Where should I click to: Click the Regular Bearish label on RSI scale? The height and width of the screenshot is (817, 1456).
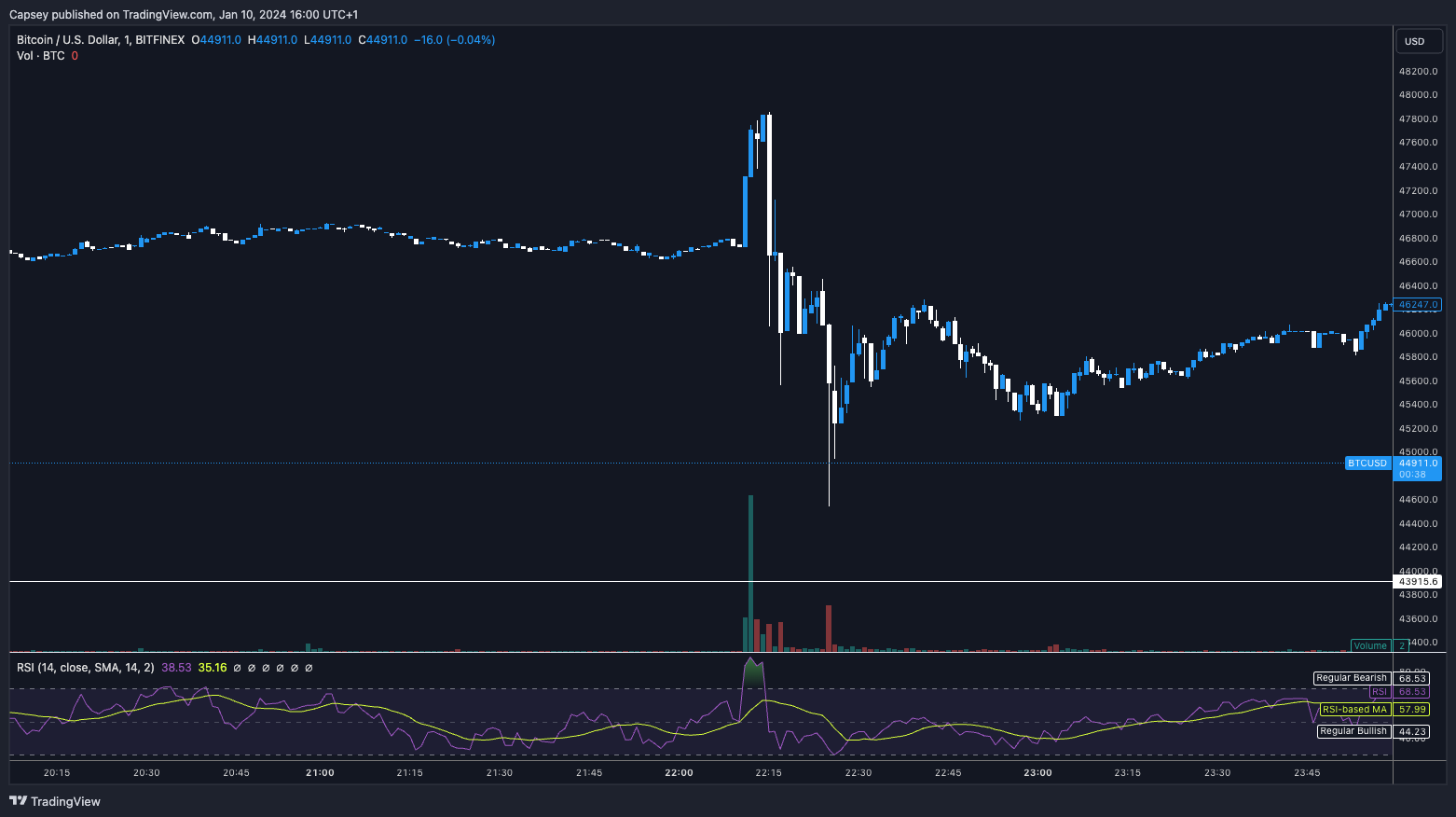(1351, 678)
